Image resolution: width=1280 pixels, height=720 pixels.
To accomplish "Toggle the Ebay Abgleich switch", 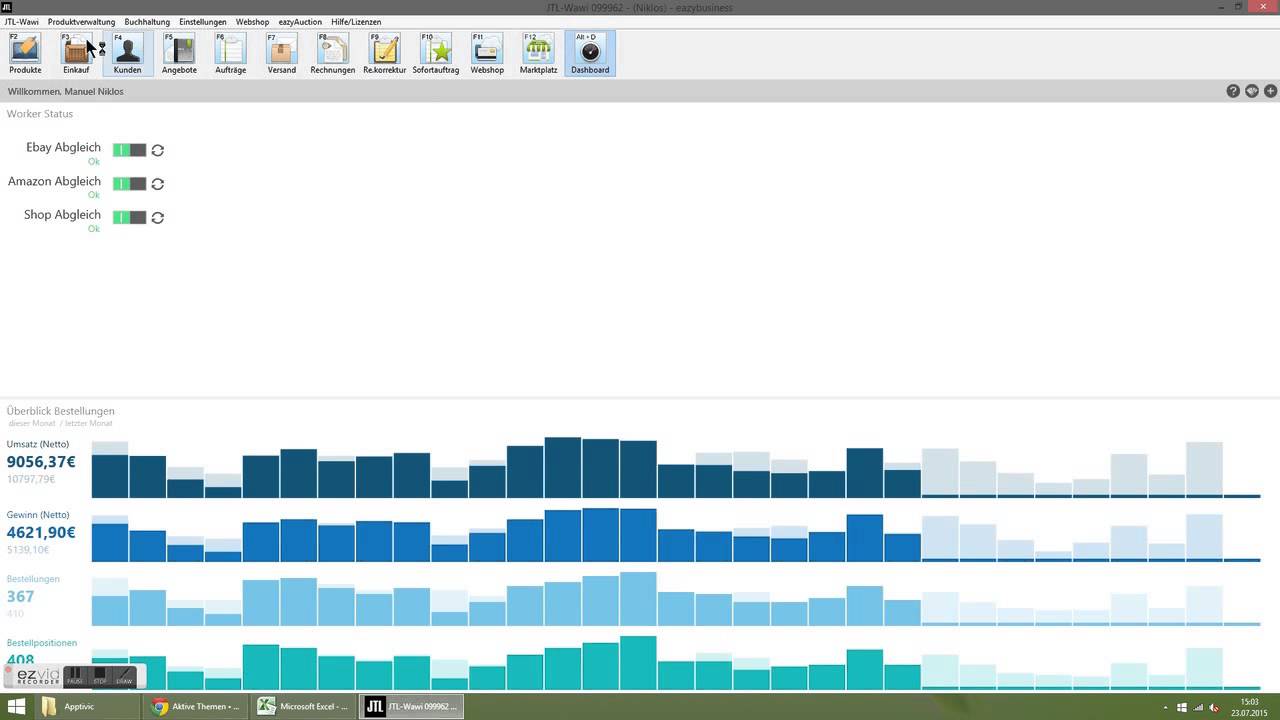I will [x=129, y=150].
